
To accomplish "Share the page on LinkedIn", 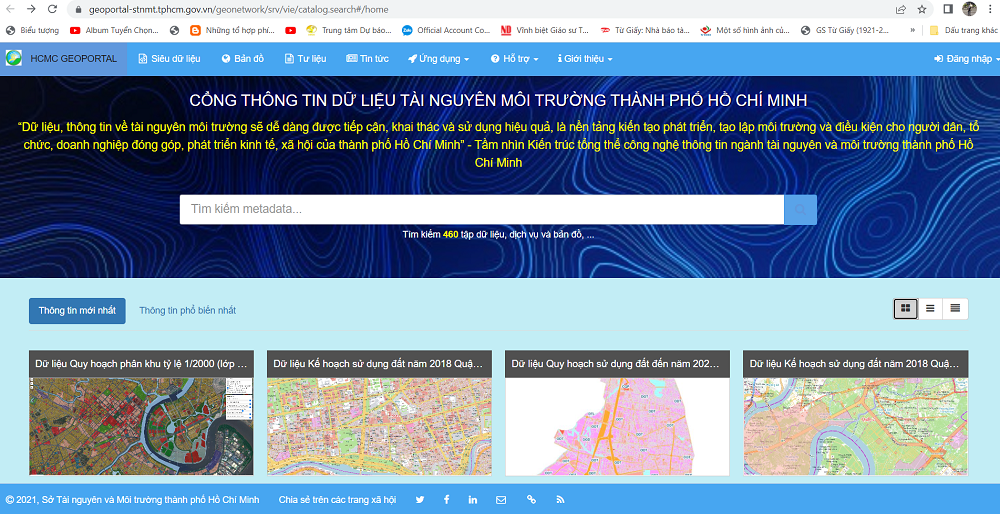I will (473, 500).
